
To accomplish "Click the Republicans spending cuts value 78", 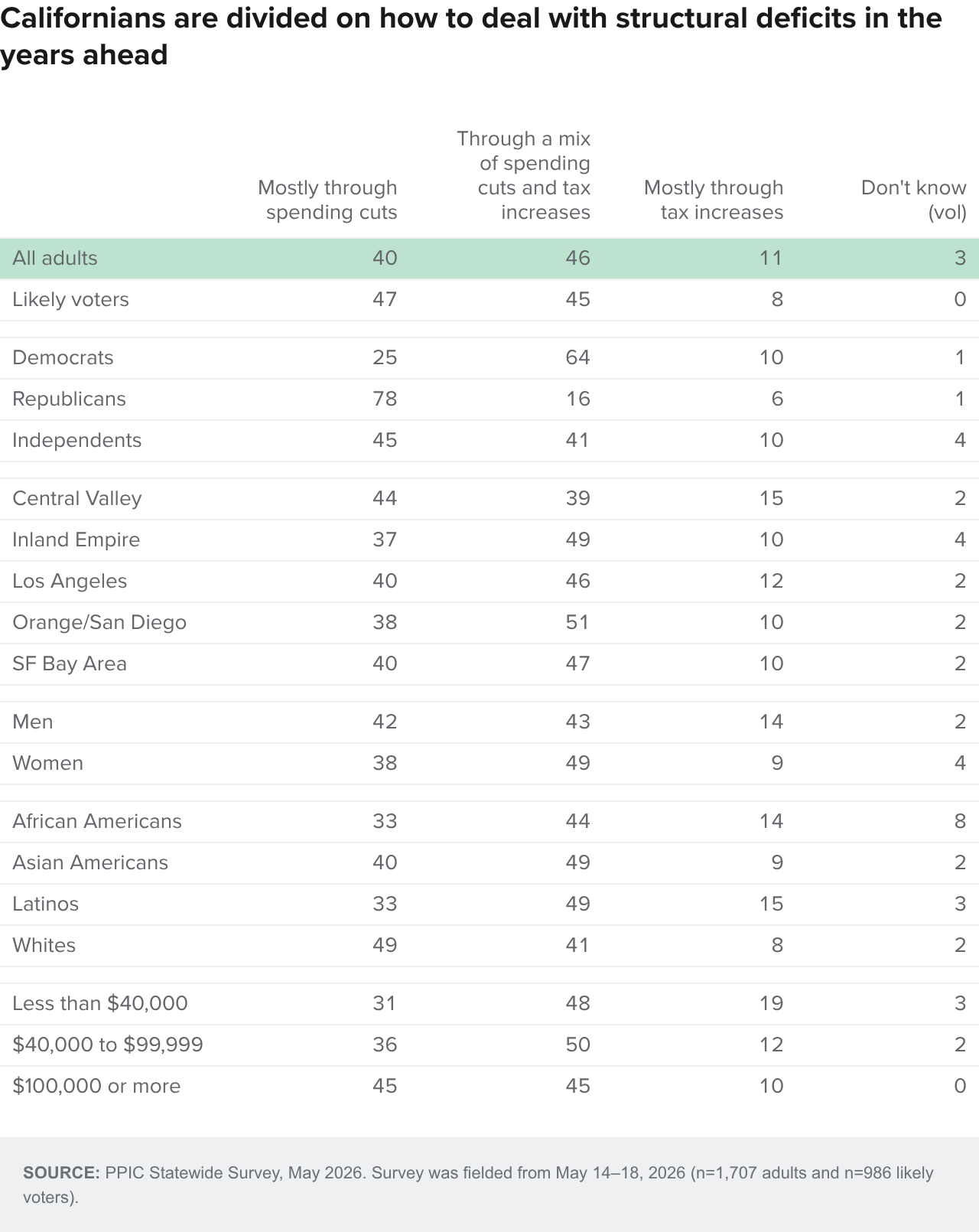I will pyautogui.click(x=385, y=399).
